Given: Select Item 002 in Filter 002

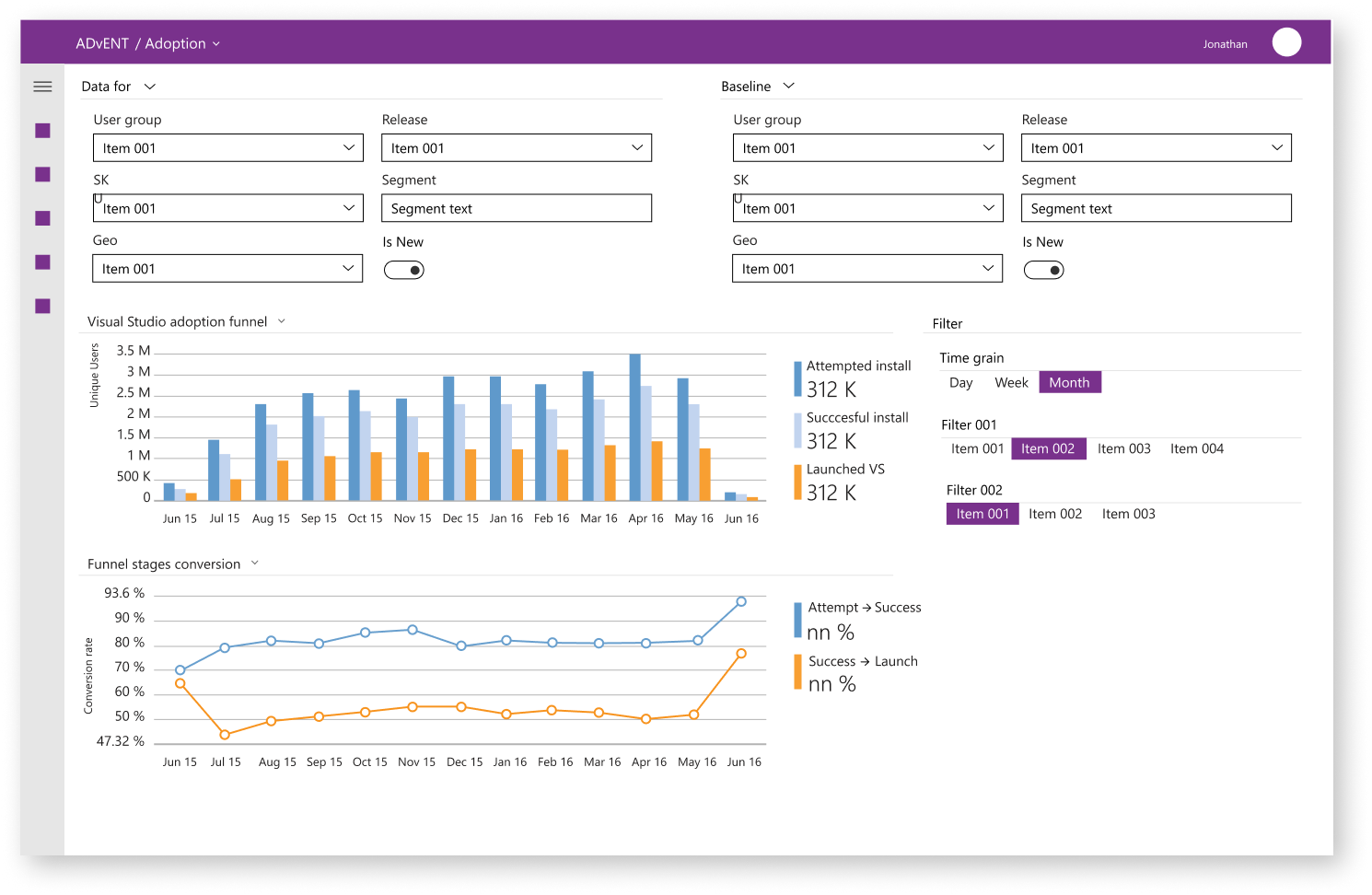Looking at the screenshot, I should pos(1055,514).
